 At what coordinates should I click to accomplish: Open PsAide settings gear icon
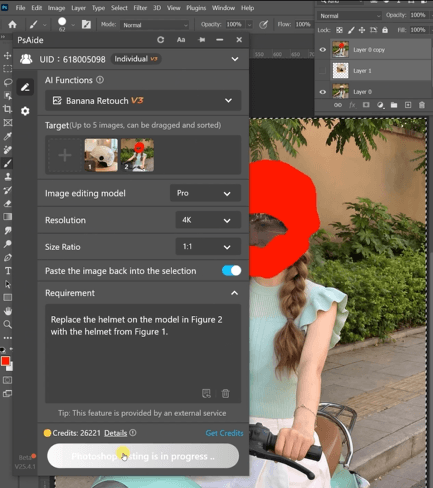[x=25, y=111]
